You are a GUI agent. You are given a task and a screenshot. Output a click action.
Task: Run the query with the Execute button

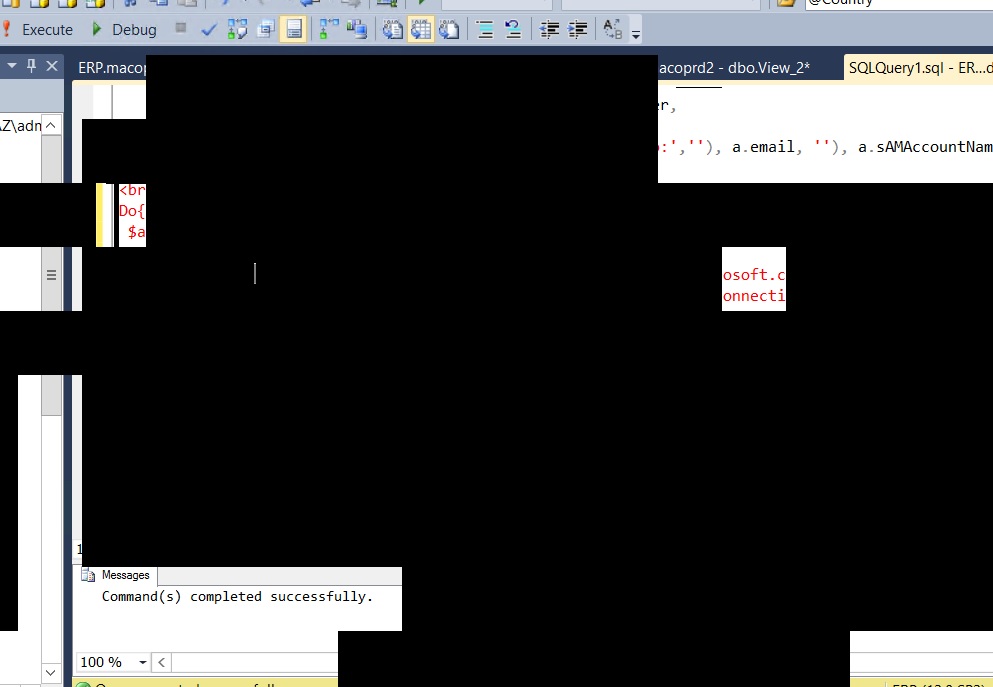(x=38, y=30)
